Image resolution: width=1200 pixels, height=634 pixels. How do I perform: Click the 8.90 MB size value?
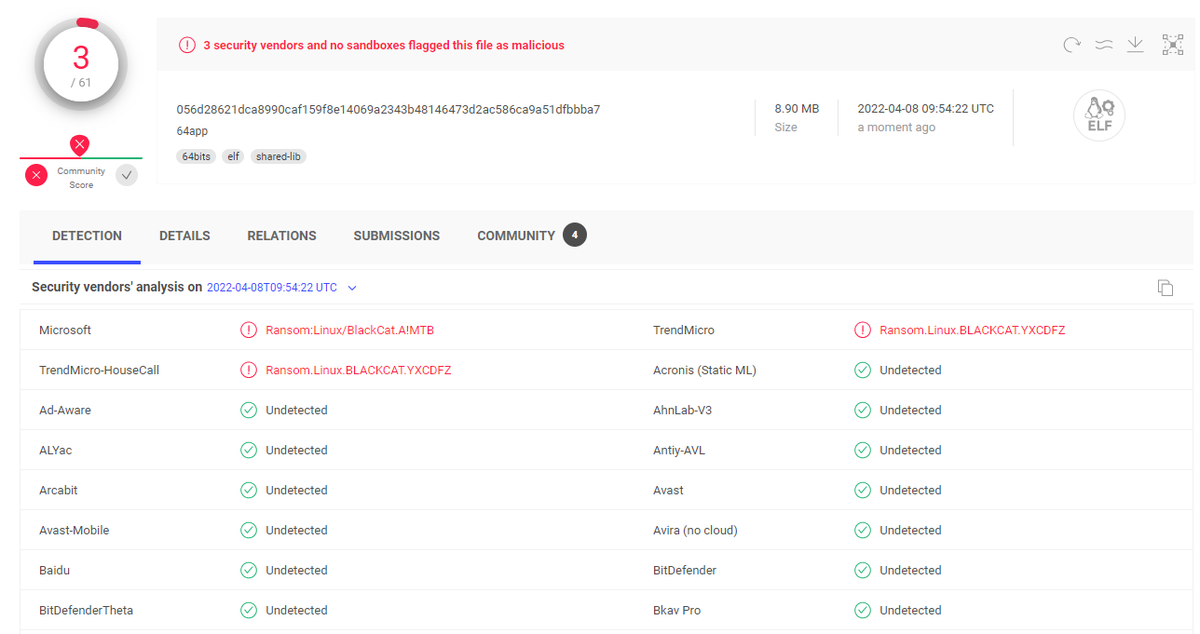(797, 108)
